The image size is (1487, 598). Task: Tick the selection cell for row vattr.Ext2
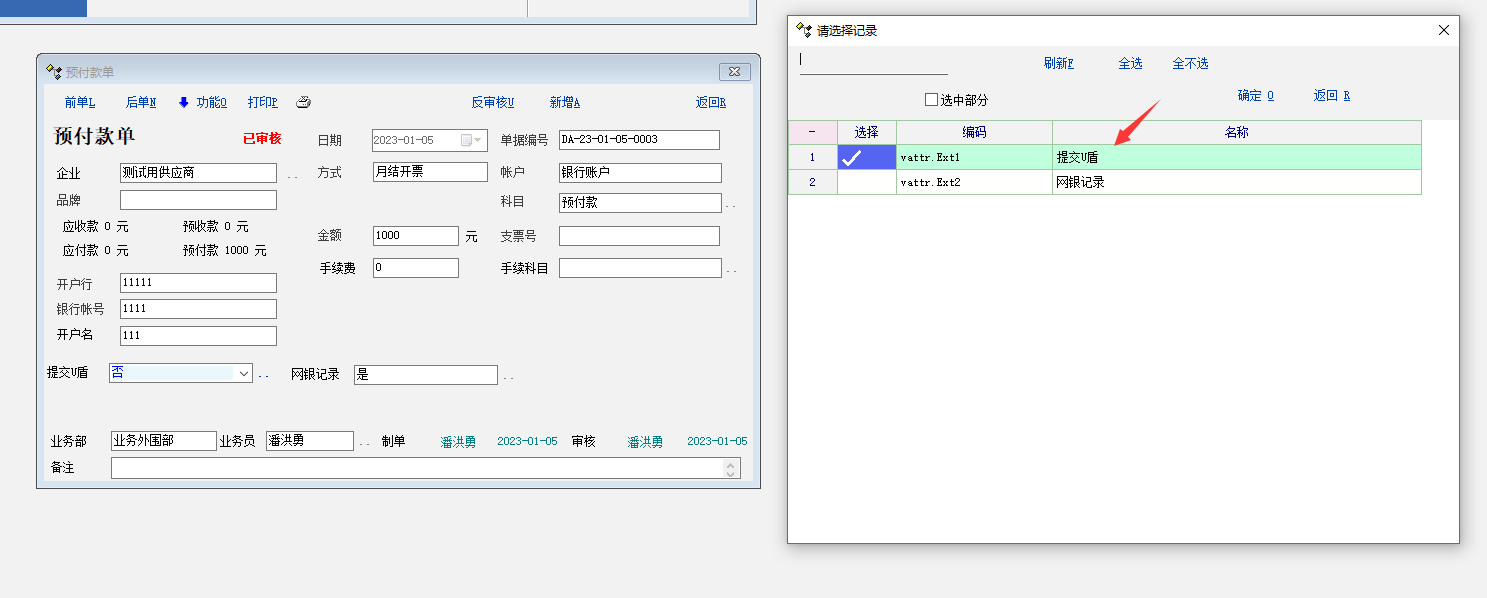point(866,182)
